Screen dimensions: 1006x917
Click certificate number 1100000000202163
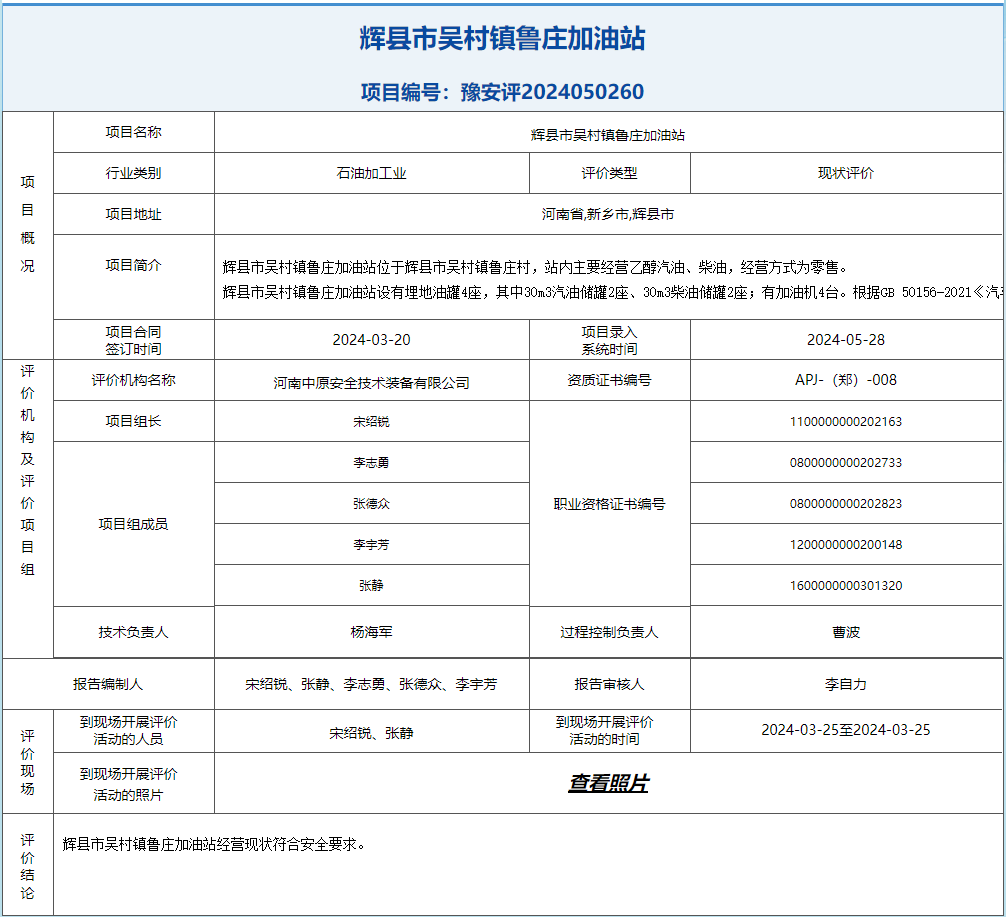click(x=846, y=422)
